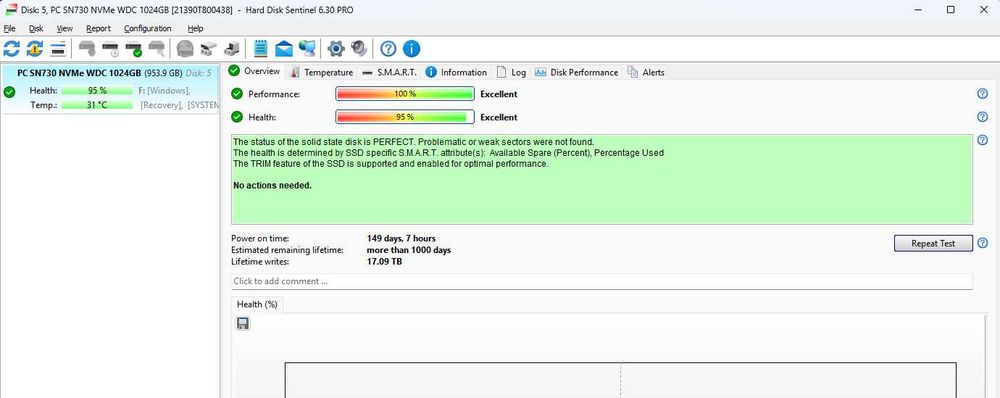This screenshot has height=398, width=1000.
Task: Open settings with the gear icon
Action: point(335,48)
